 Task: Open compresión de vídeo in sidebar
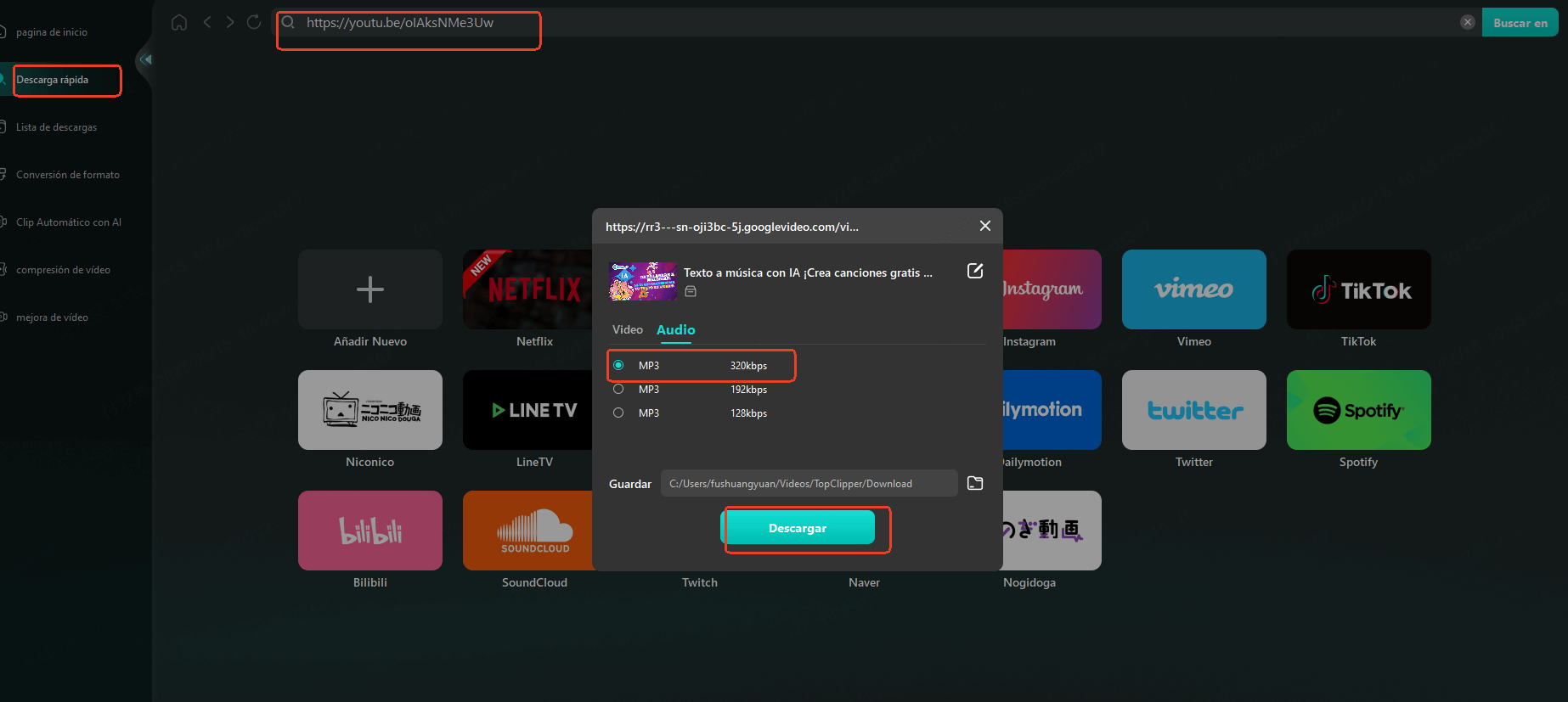[63, 270]
